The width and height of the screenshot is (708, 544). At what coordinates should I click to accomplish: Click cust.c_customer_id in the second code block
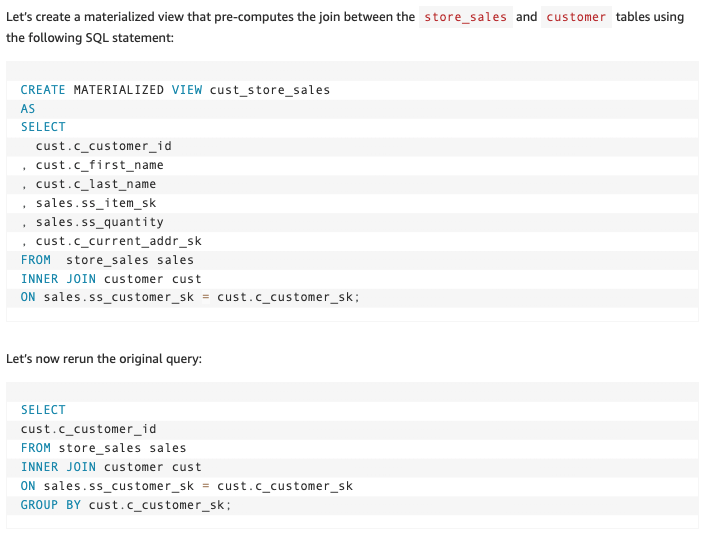88,429
